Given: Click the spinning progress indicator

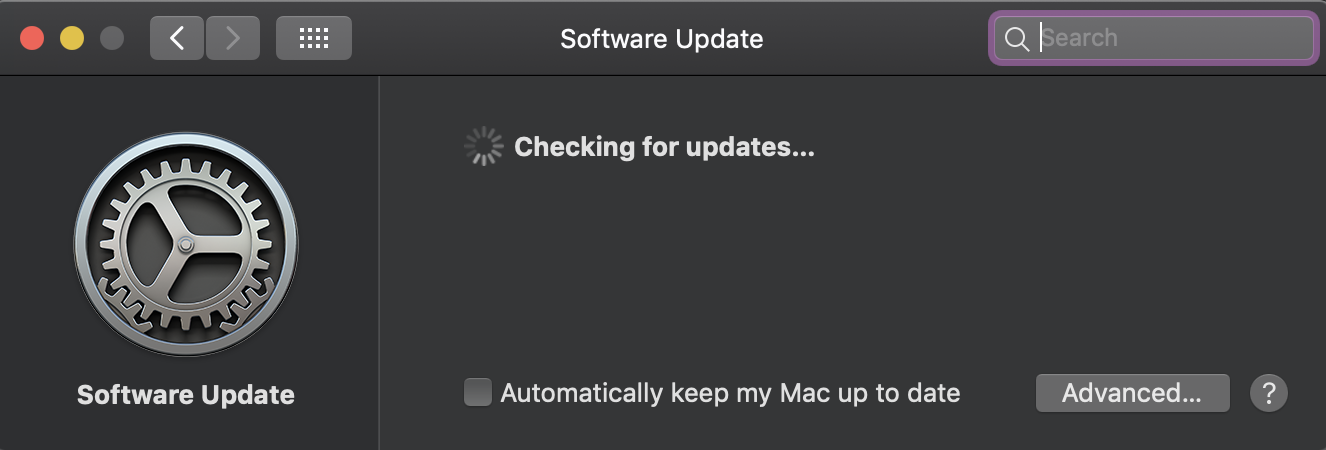Looking at the screenshot, I should point(485,147).
